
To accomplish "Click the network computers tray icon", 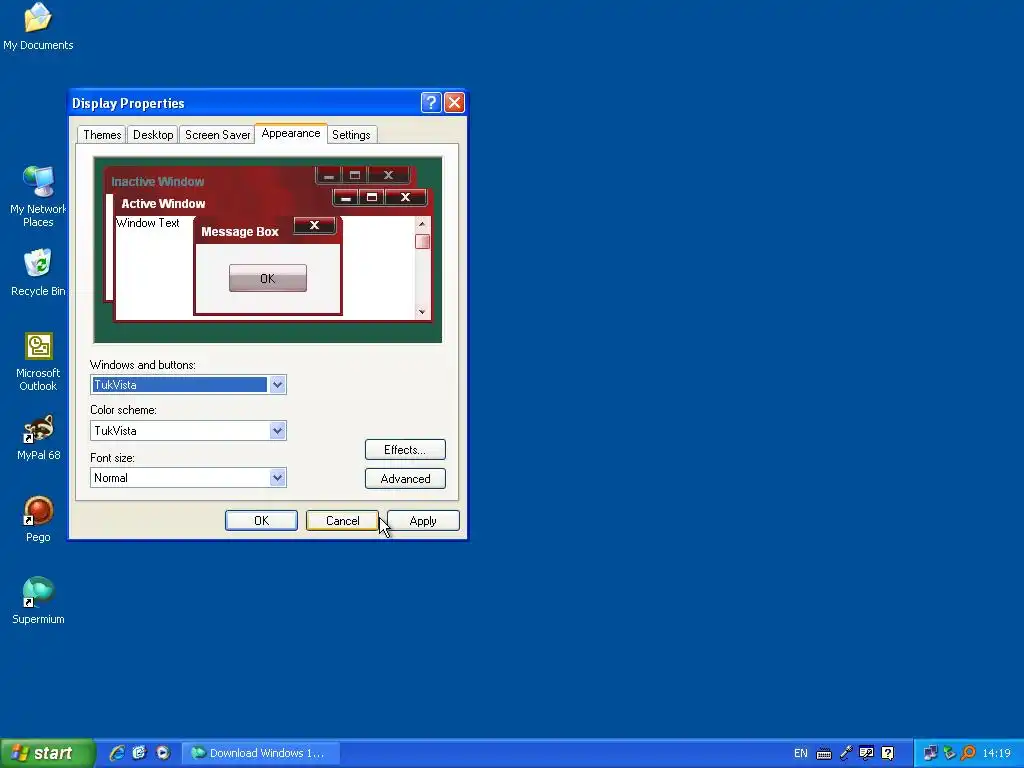I will coord(930,753).
